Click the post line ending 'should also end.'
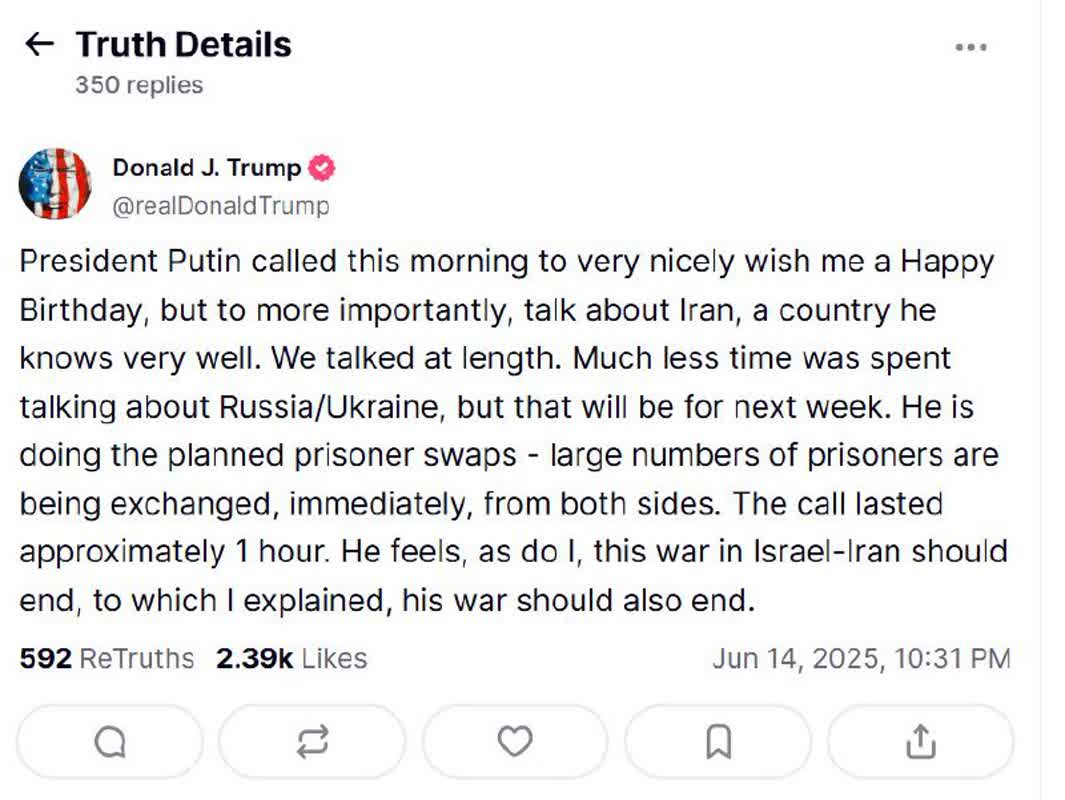The width and height of the screenshot is (1065, 800). [387, 600]
